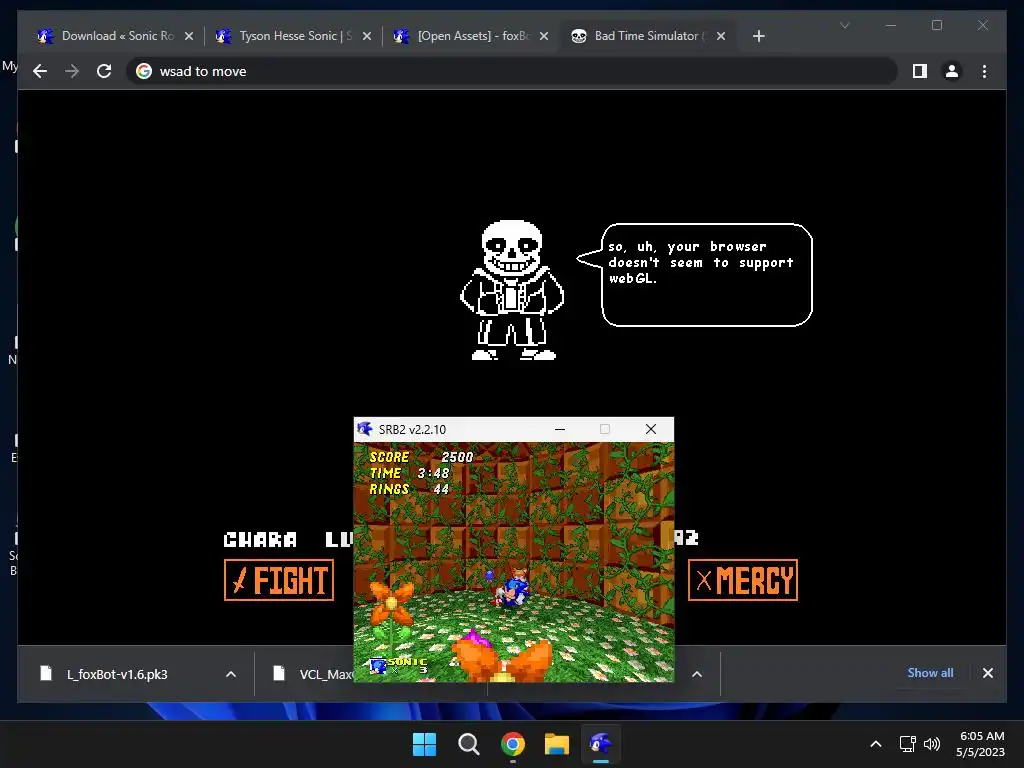Close the Tyson Hesse Sonic tab
The width and height of the screenshot is (1024, 768).
(367, 36)
